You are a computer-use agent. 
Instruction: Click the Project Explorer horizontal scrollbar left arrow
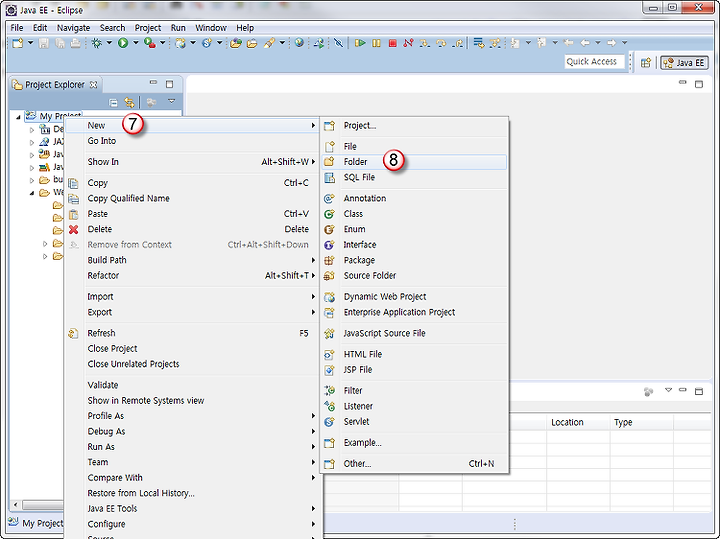(x=16, y=505)
